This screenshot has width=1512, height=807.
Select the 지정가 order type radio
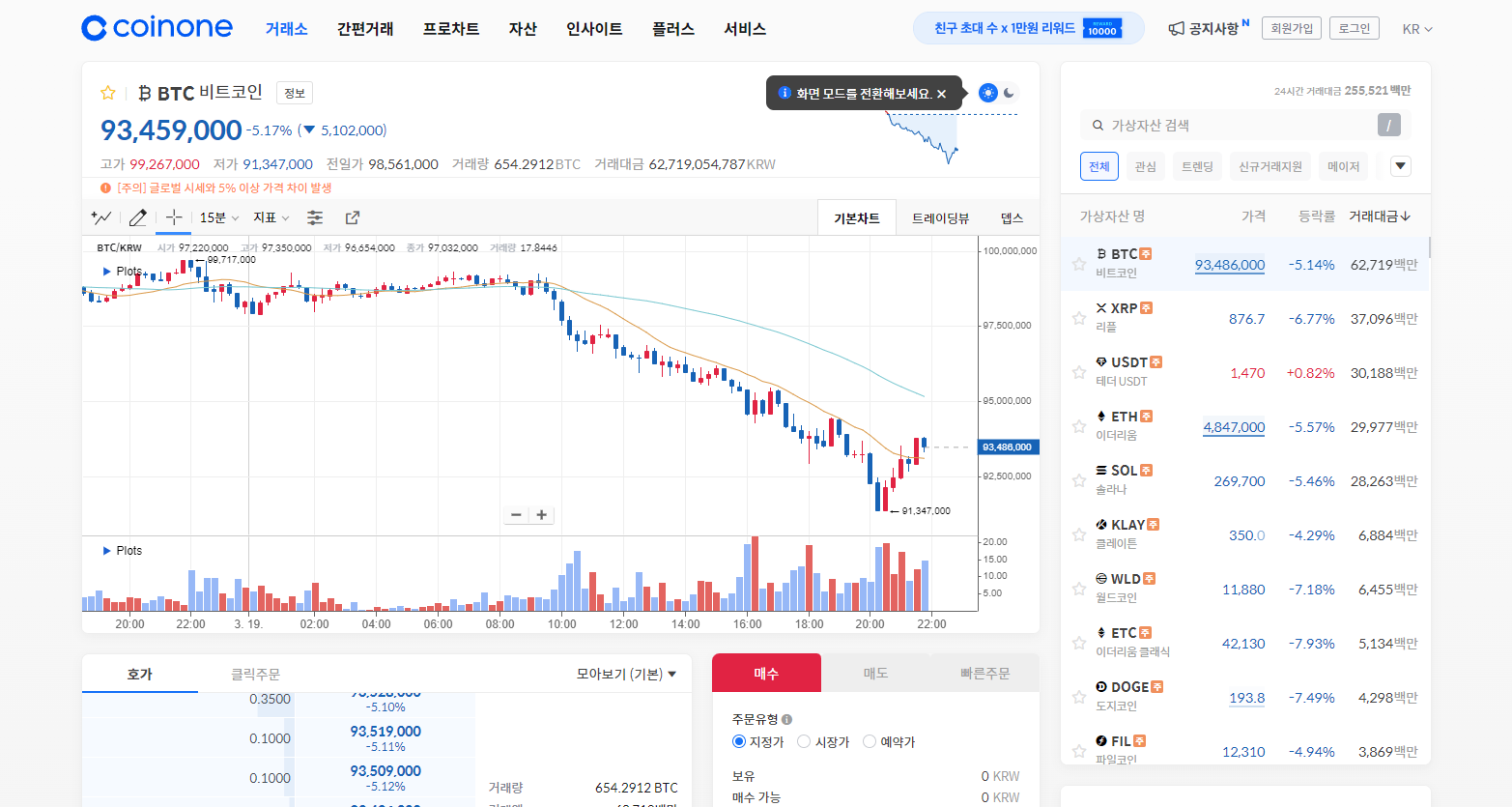(x=739, y=741)
